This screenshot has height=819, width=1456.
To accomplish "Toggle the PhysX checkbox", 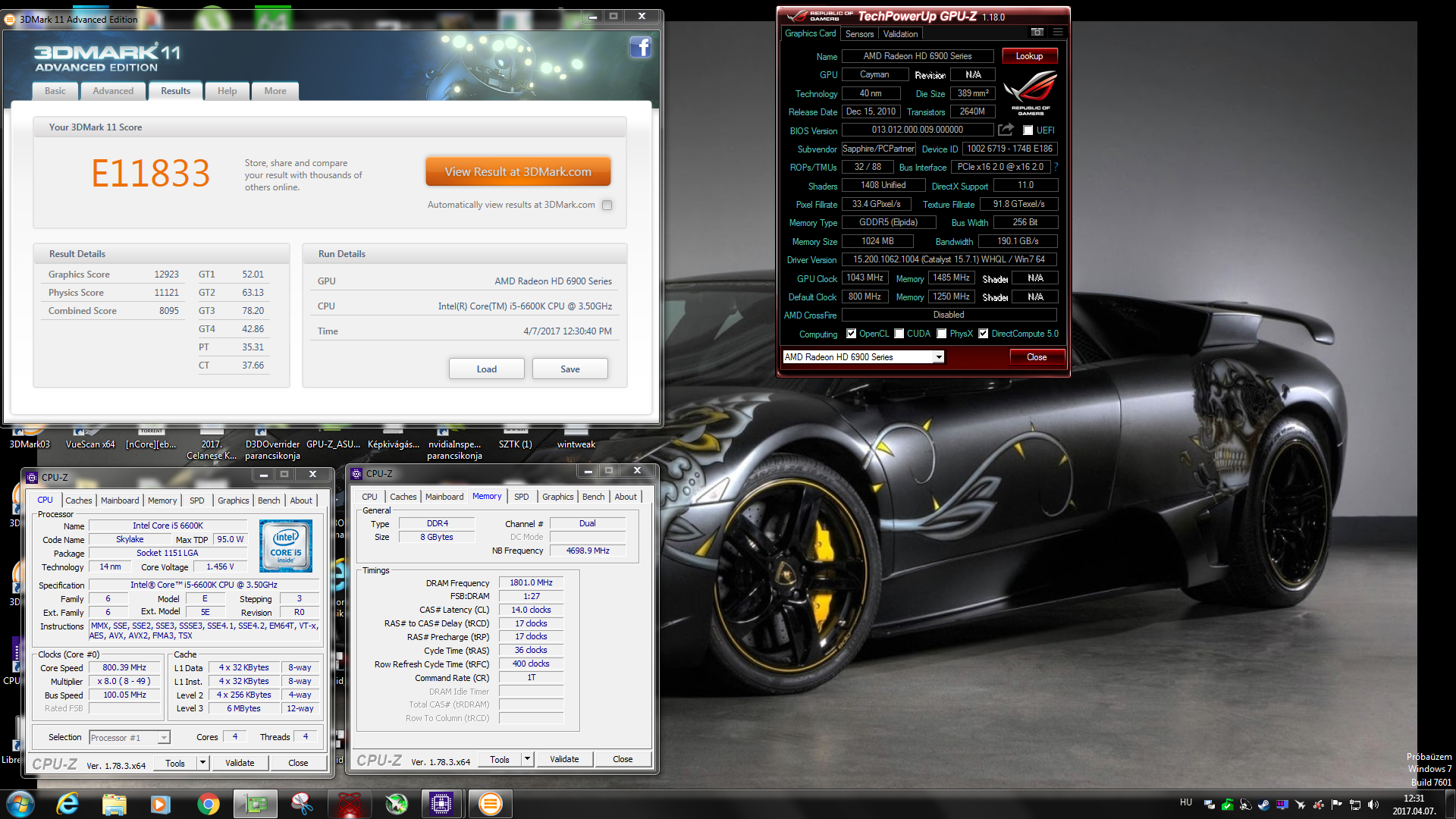I will click(x=941, y=334).
